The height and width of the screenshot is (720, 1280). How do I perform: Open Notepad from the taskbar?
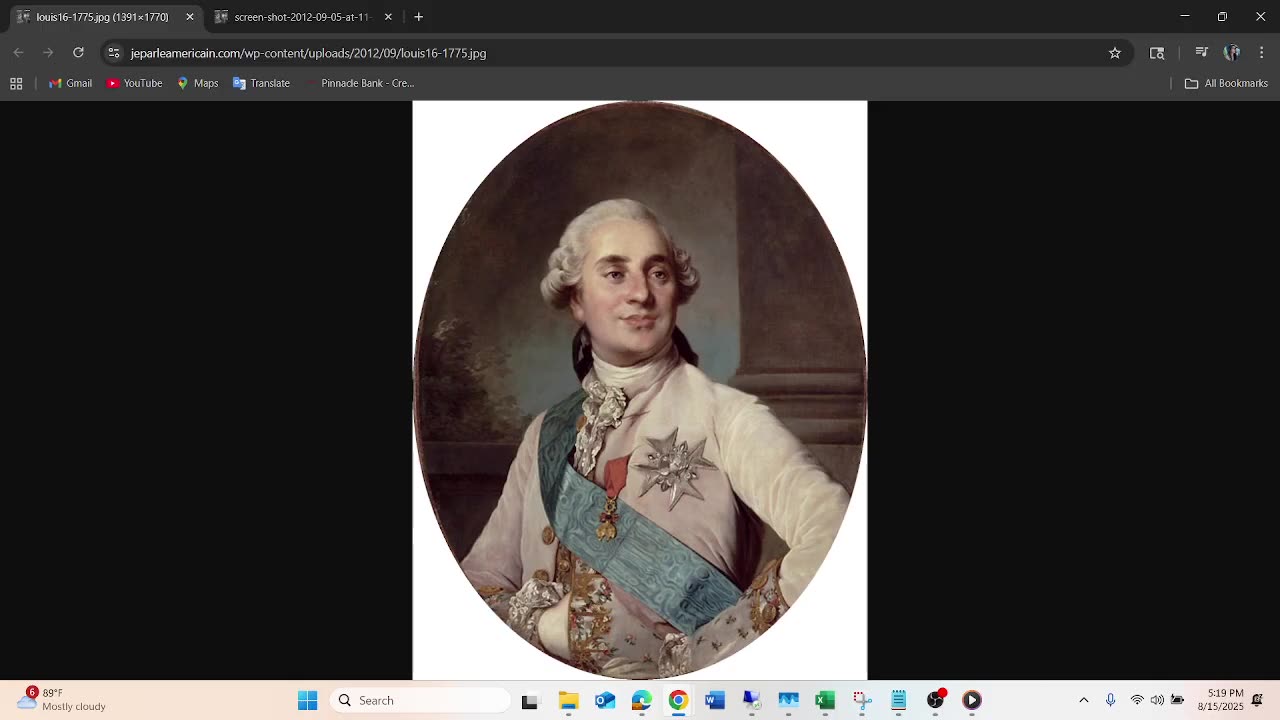[899, 700]
